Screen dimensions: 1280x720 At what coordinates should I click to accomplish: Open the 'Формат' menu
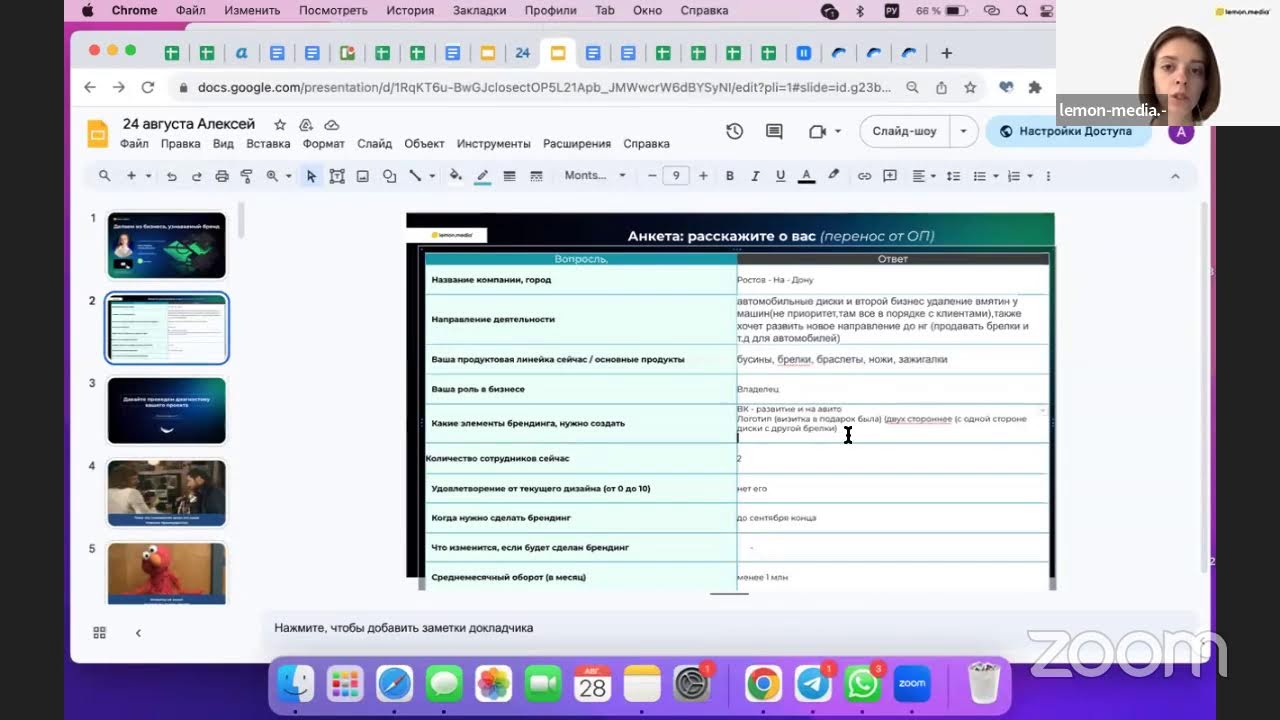[324, 144]
